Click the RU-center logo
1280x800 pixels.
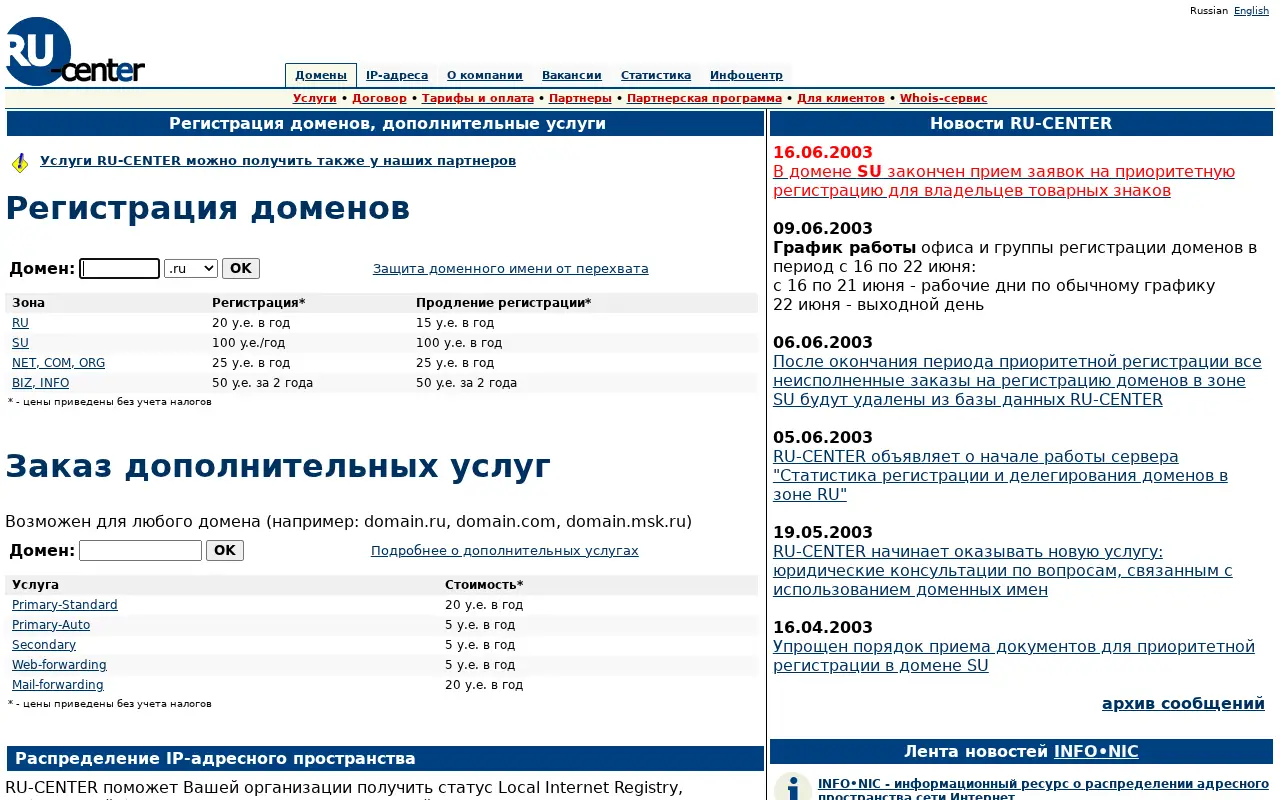75,51
